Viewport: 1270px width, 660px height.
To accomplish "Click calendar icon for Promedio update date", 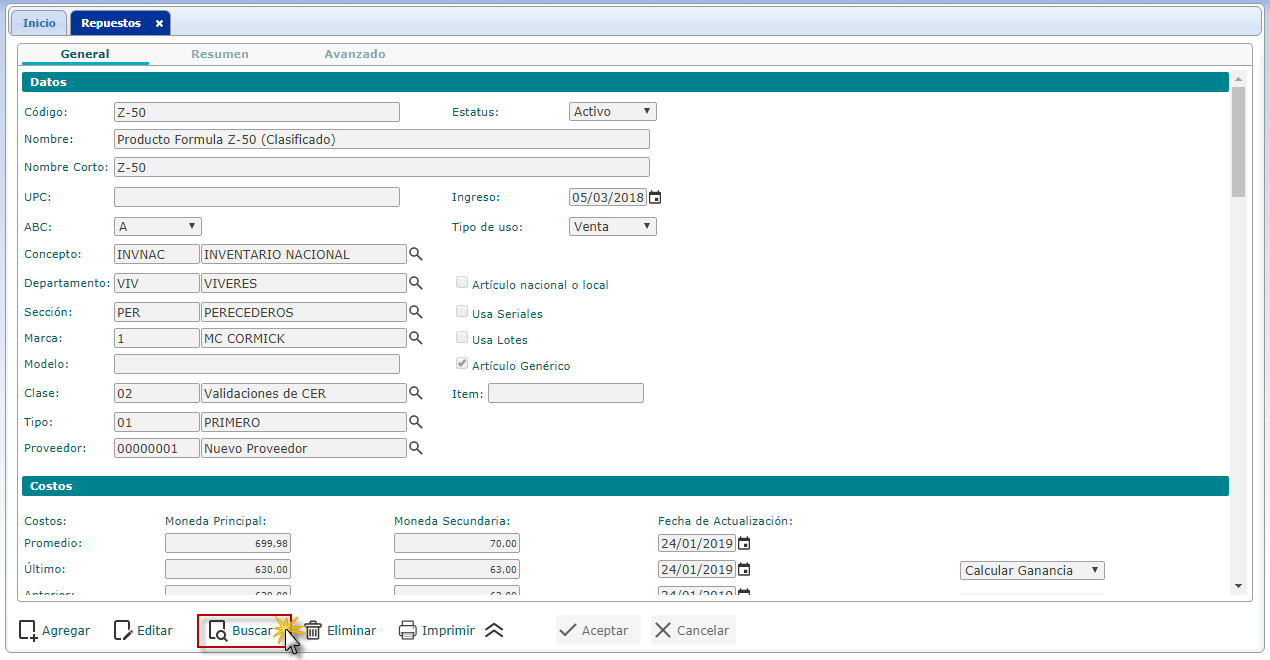I will point(744,544).
